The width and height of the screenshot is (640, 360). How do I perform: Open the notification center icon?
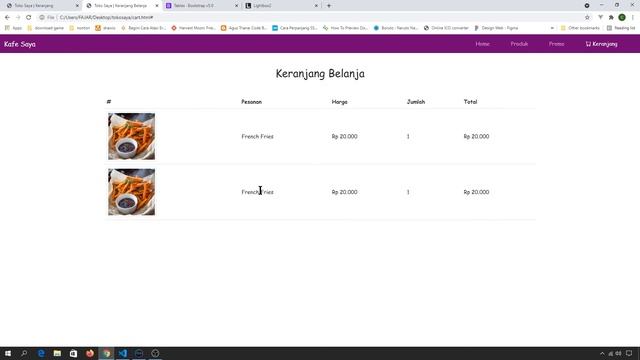coord(629,353)
